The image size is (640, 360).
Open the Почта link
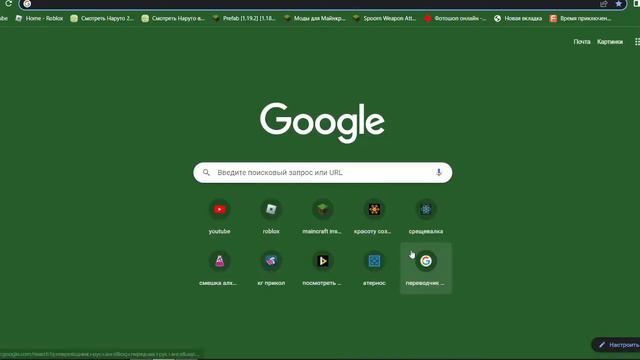582,42
